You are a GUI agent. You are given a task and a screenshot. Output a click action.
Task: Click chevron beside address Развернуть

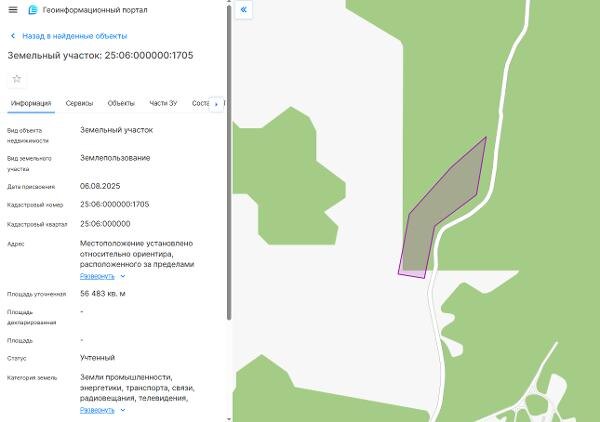tap(123, 276)
